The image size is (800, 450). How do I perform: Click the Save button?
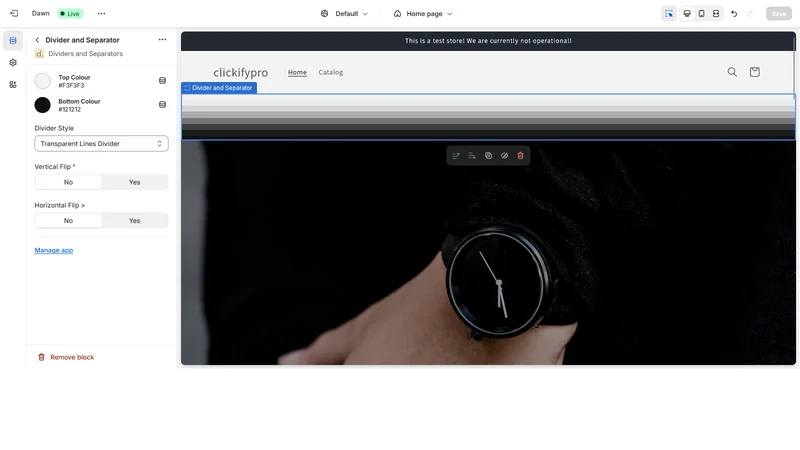pos(779,14)
